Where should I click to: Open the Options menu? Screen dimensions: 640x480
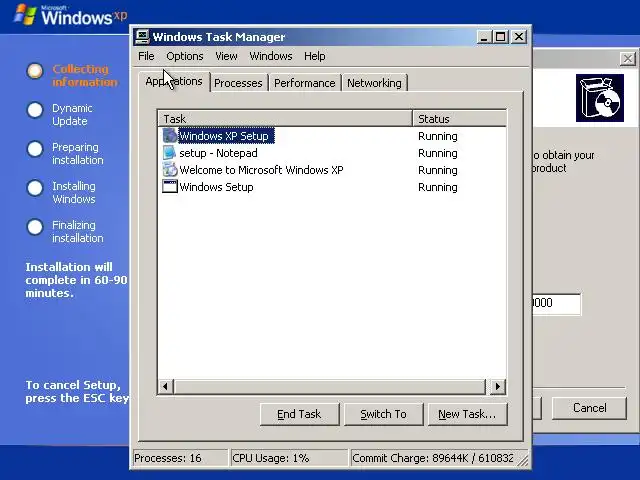click(x=184, y=56)
